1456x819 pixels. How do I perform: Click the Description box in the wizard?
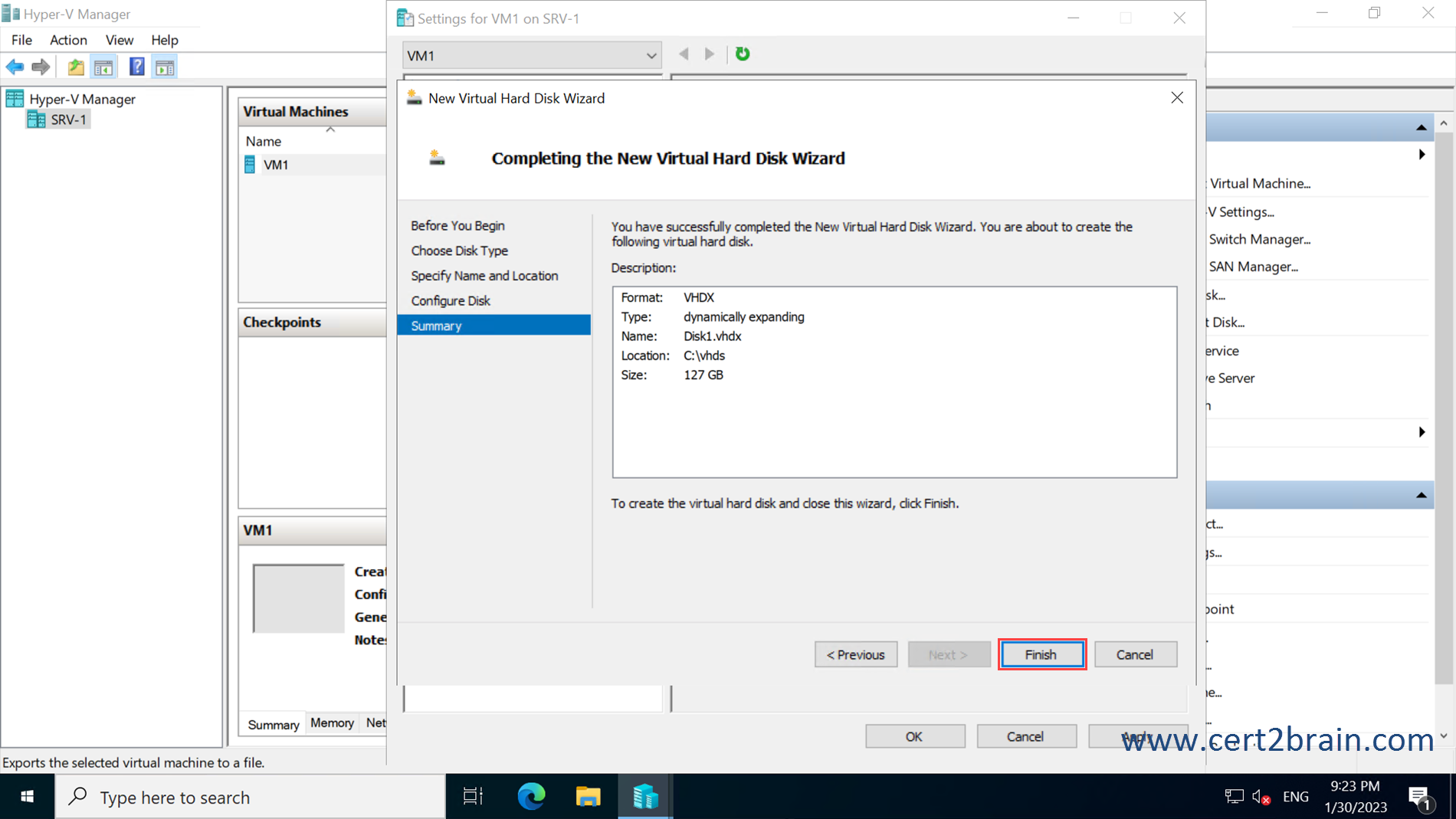click(894, 382)
